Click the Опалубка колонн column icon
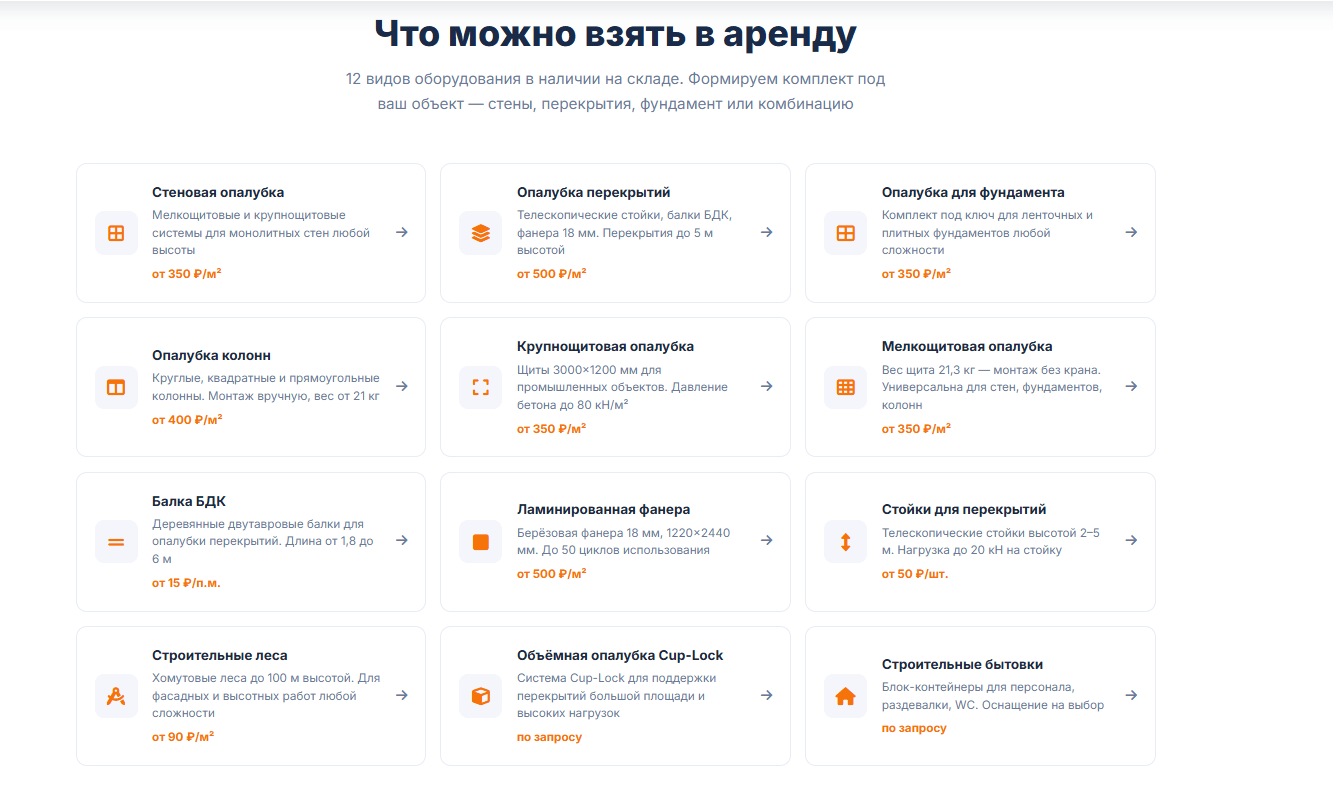The image size is (1333, 811). 116,387
